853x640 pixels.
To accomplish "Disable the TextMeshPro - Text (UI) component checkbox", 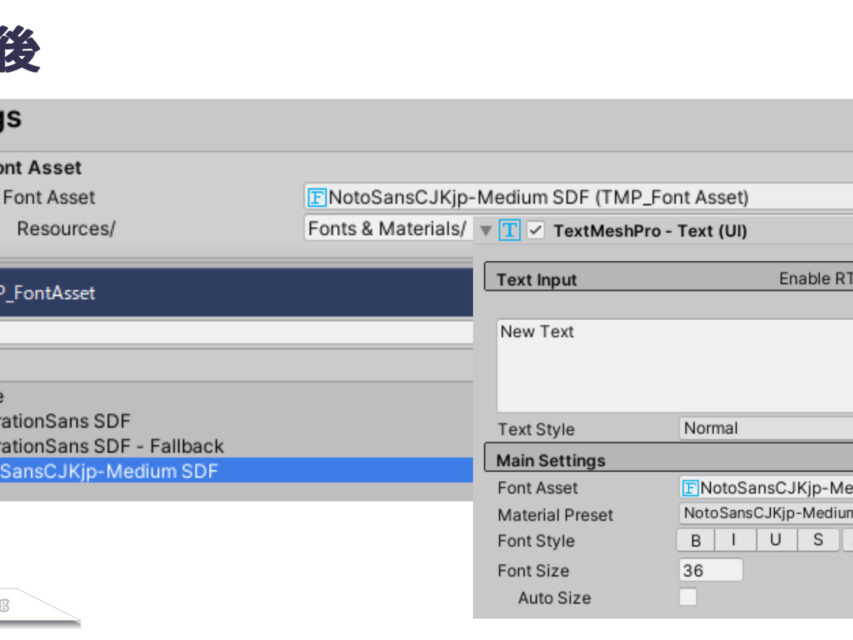I will point(535,230).
